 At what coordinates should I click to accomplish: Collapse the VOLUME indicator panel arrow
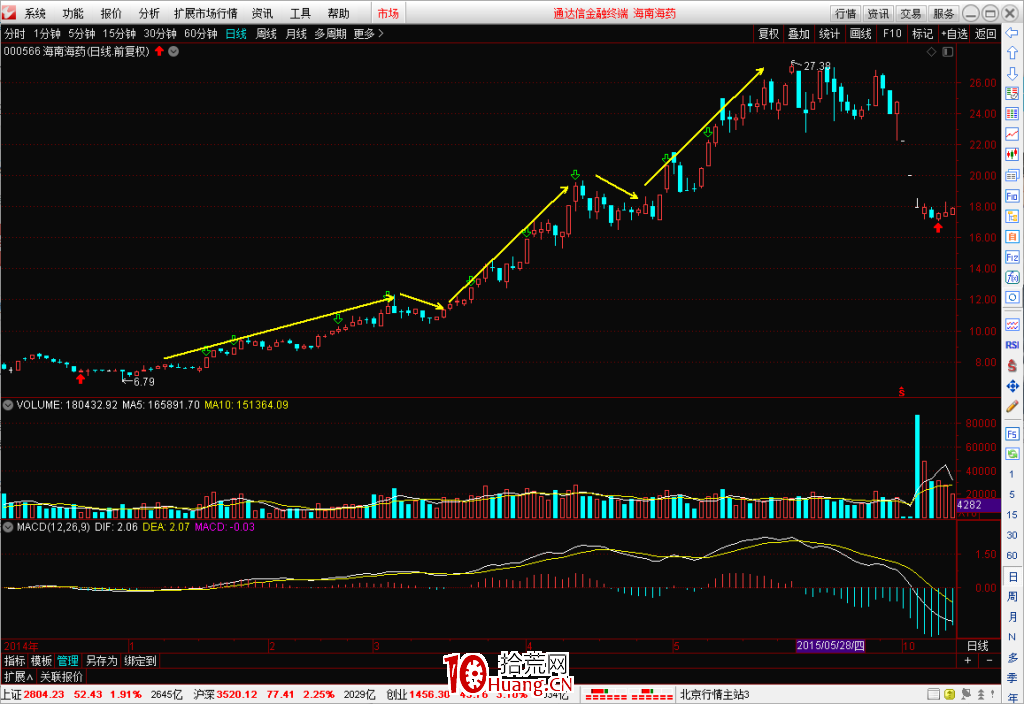point(8,405)
